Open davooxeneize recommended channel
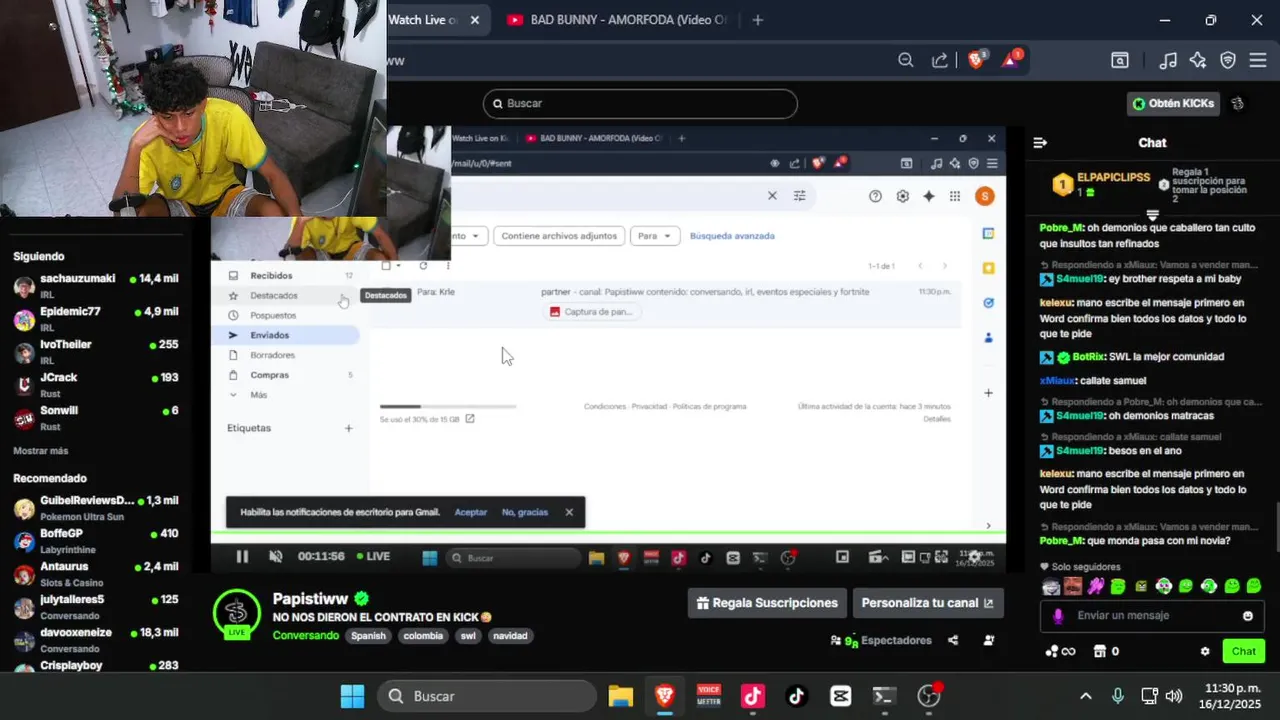Screen dimensions: 1280x720 tap(96, 639)
